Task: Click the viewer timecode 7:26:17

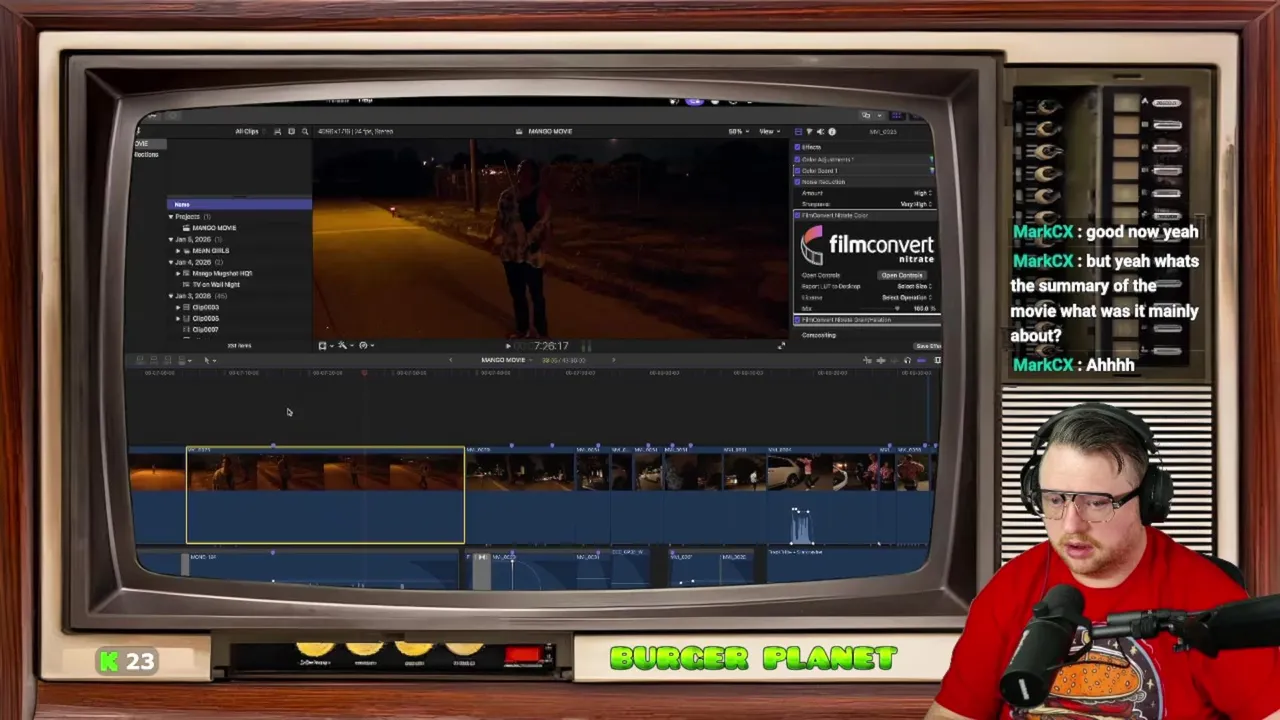Action: pyautogui.click(x=550, y=346)
